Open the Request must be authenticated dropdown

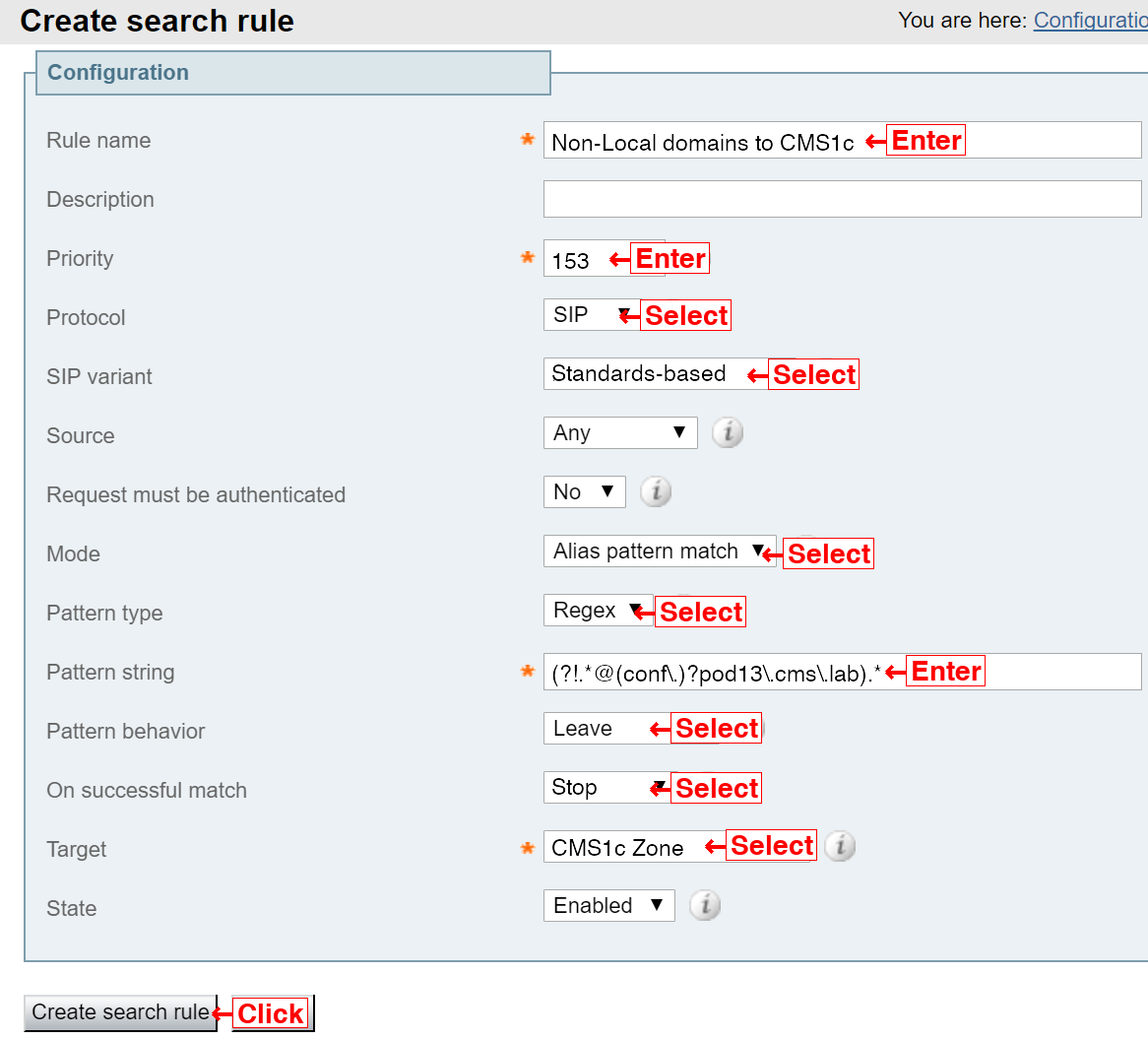(x=584, y=492)
